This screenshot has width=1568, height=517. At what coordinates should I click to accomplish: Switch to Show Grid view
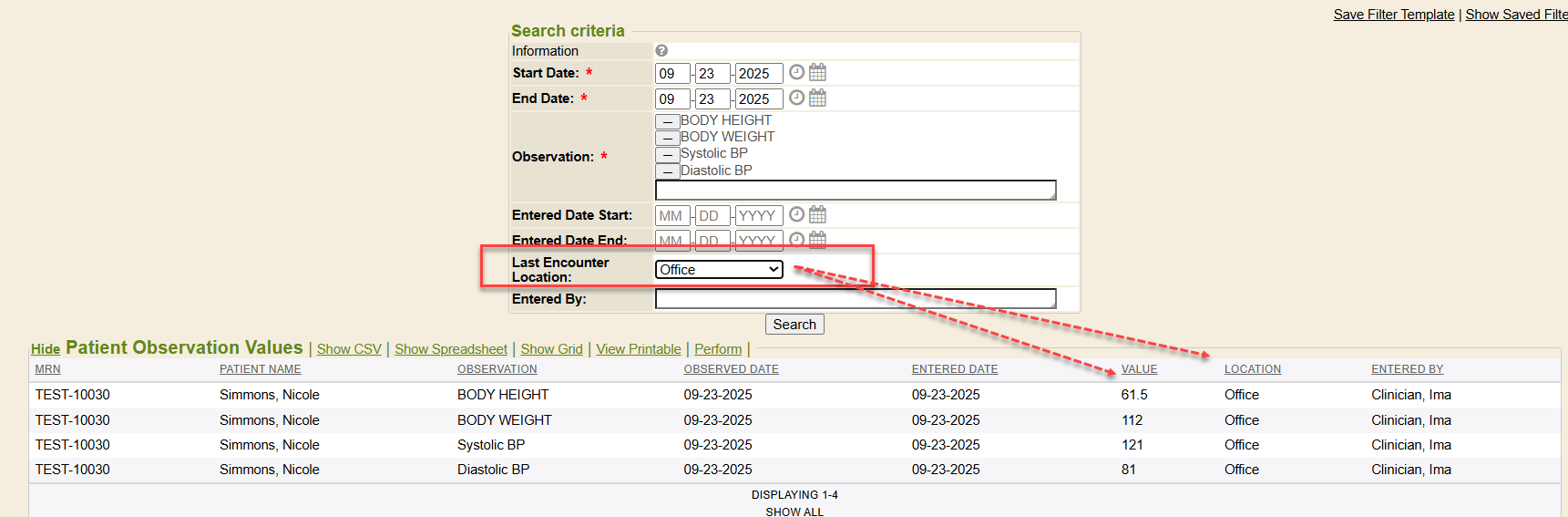(551, 349)
